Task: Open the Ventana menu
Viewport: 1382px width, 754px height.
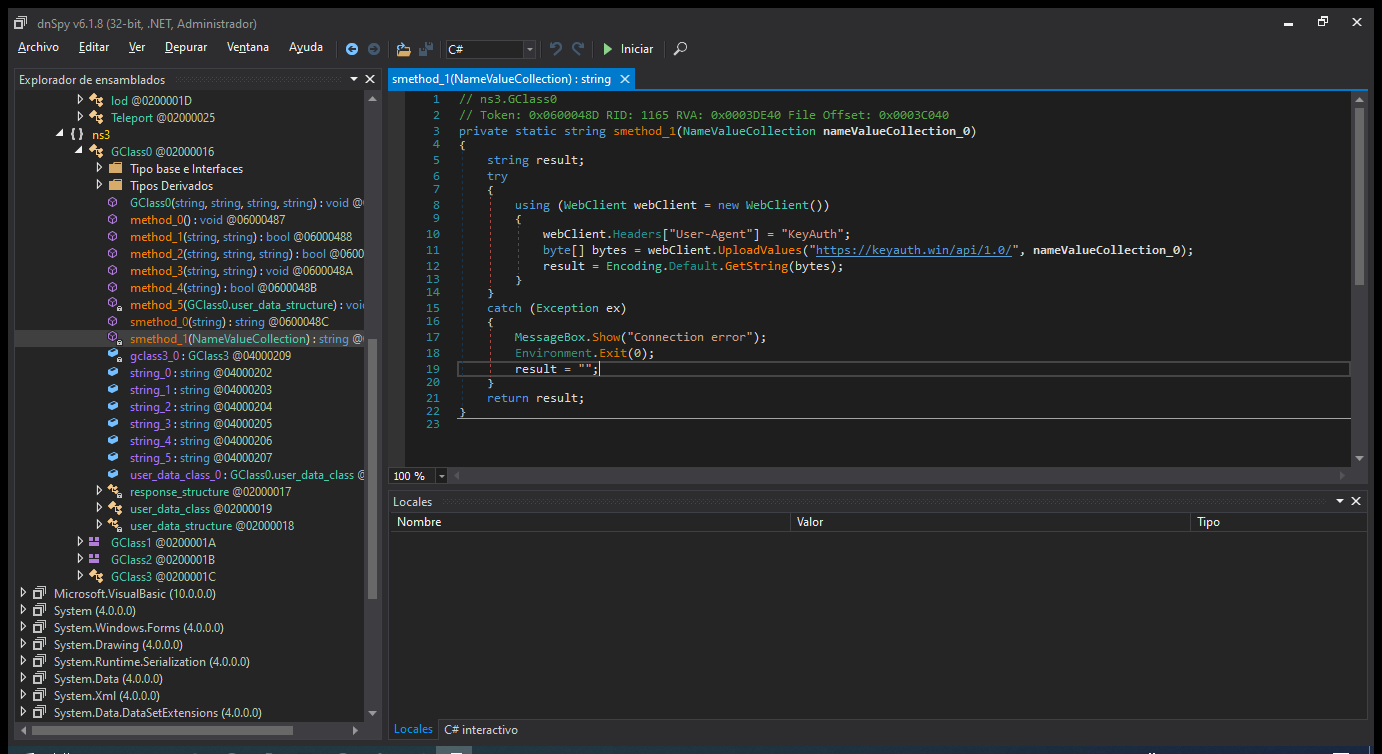Action: point(247,47)
